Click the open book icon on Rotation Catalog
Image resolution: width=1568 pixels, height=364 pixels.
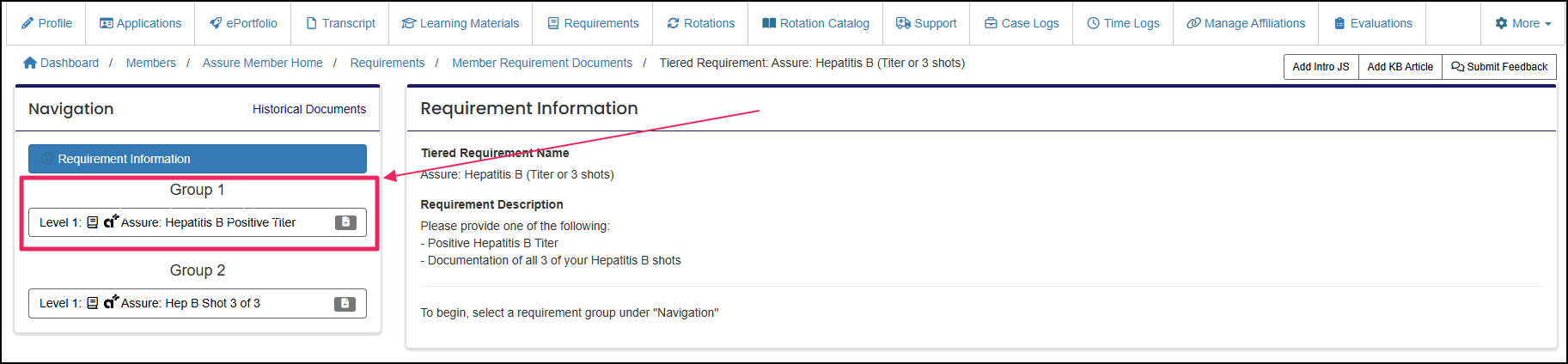point(769,23)
